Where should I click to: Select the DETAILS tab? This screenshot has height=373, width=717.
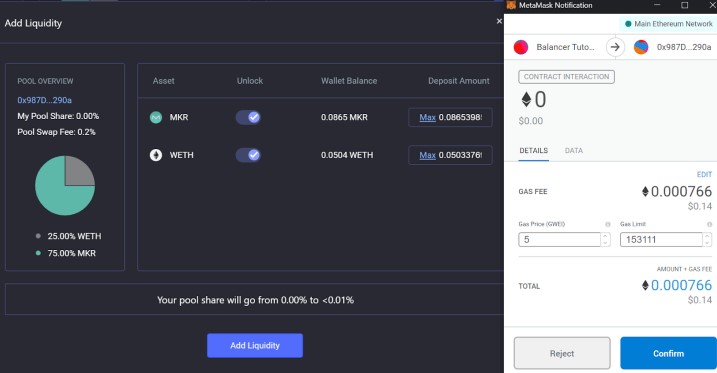(x=534, y=150)
